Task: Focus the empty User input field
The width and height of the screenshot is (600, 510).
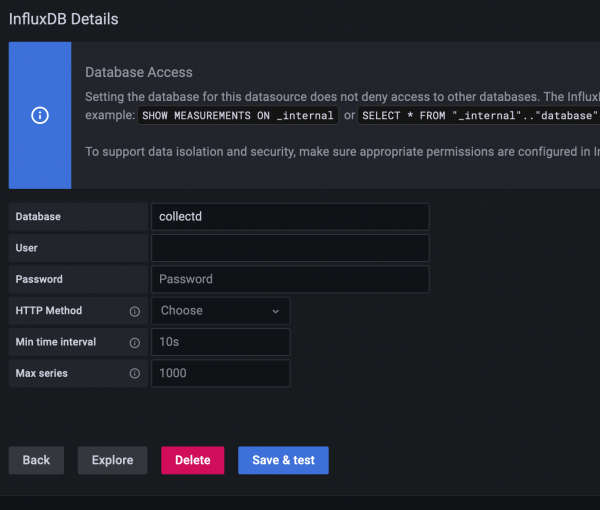Action: 290,248
